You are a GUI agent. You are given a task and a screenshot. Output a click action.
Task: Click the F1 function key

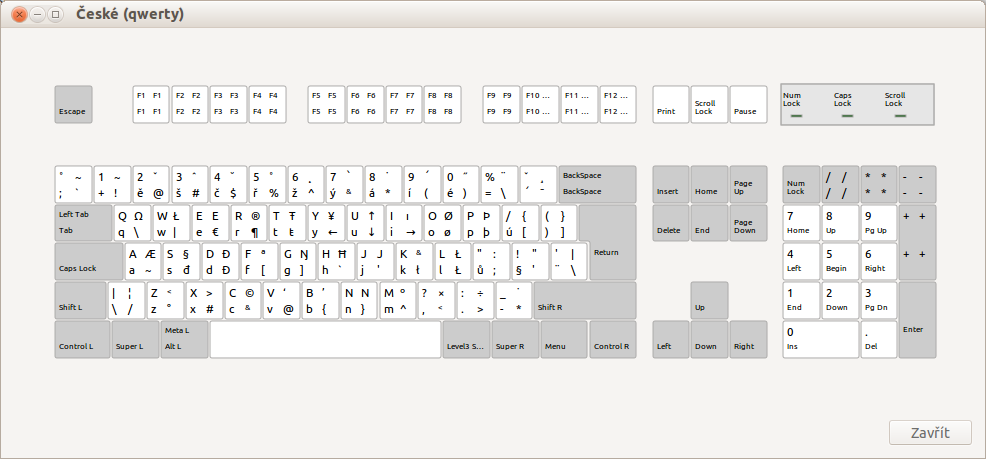(151, 104)
